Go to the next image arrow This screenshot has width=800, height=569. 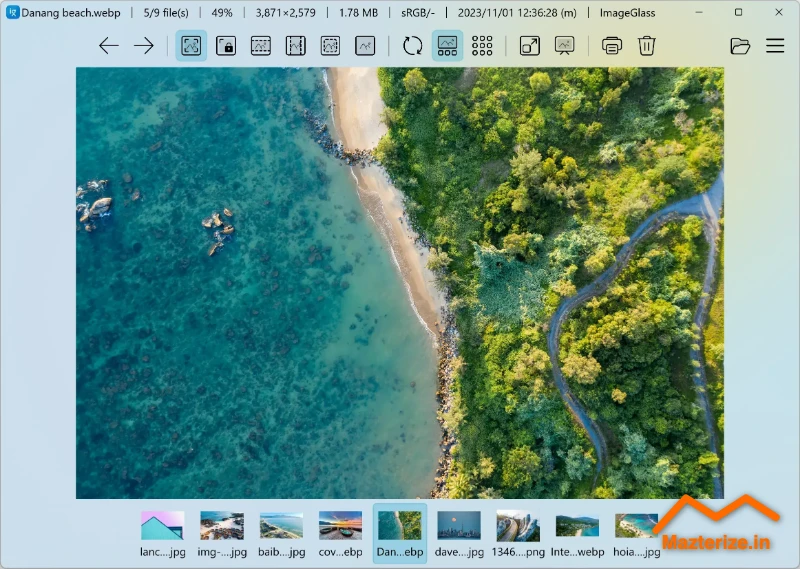[144, 46]
